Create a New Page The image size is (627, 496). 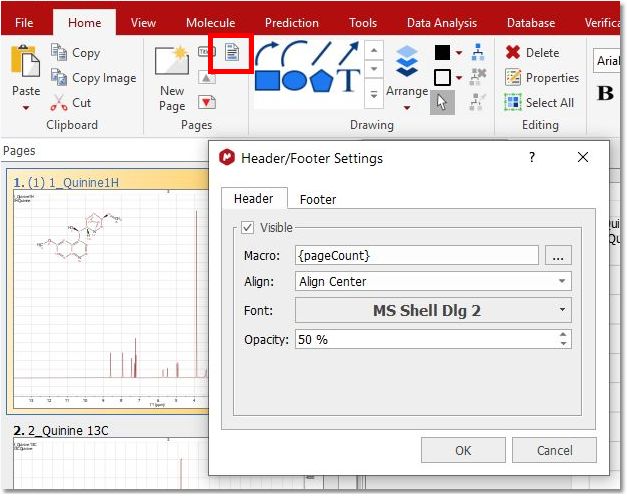pos(172,79)
